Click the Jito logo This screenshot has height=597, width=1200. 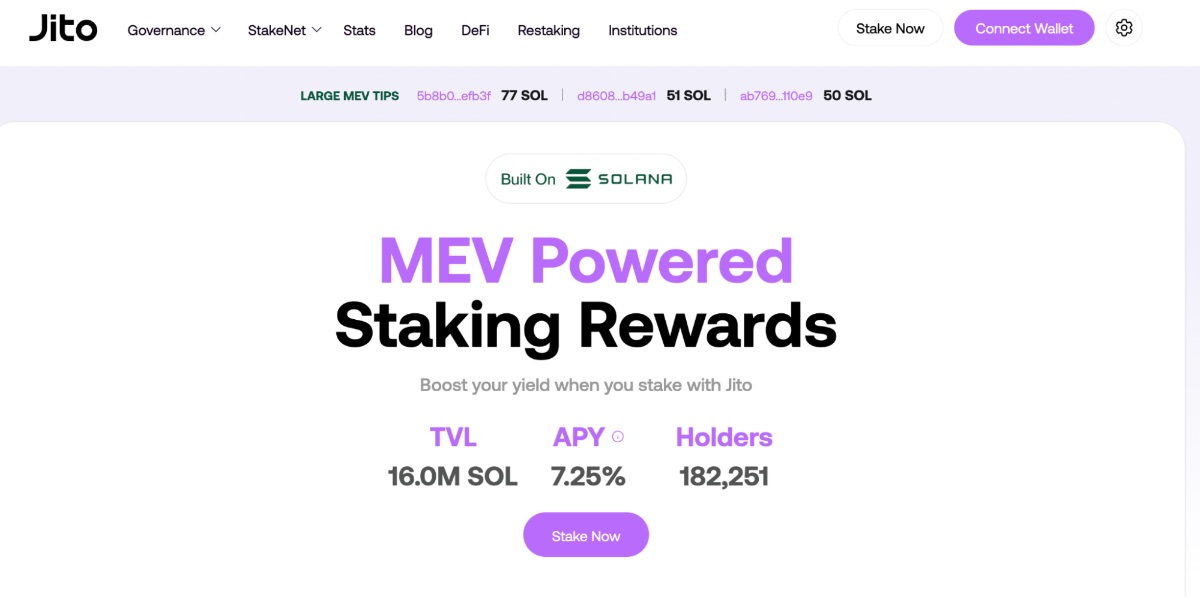63,29
